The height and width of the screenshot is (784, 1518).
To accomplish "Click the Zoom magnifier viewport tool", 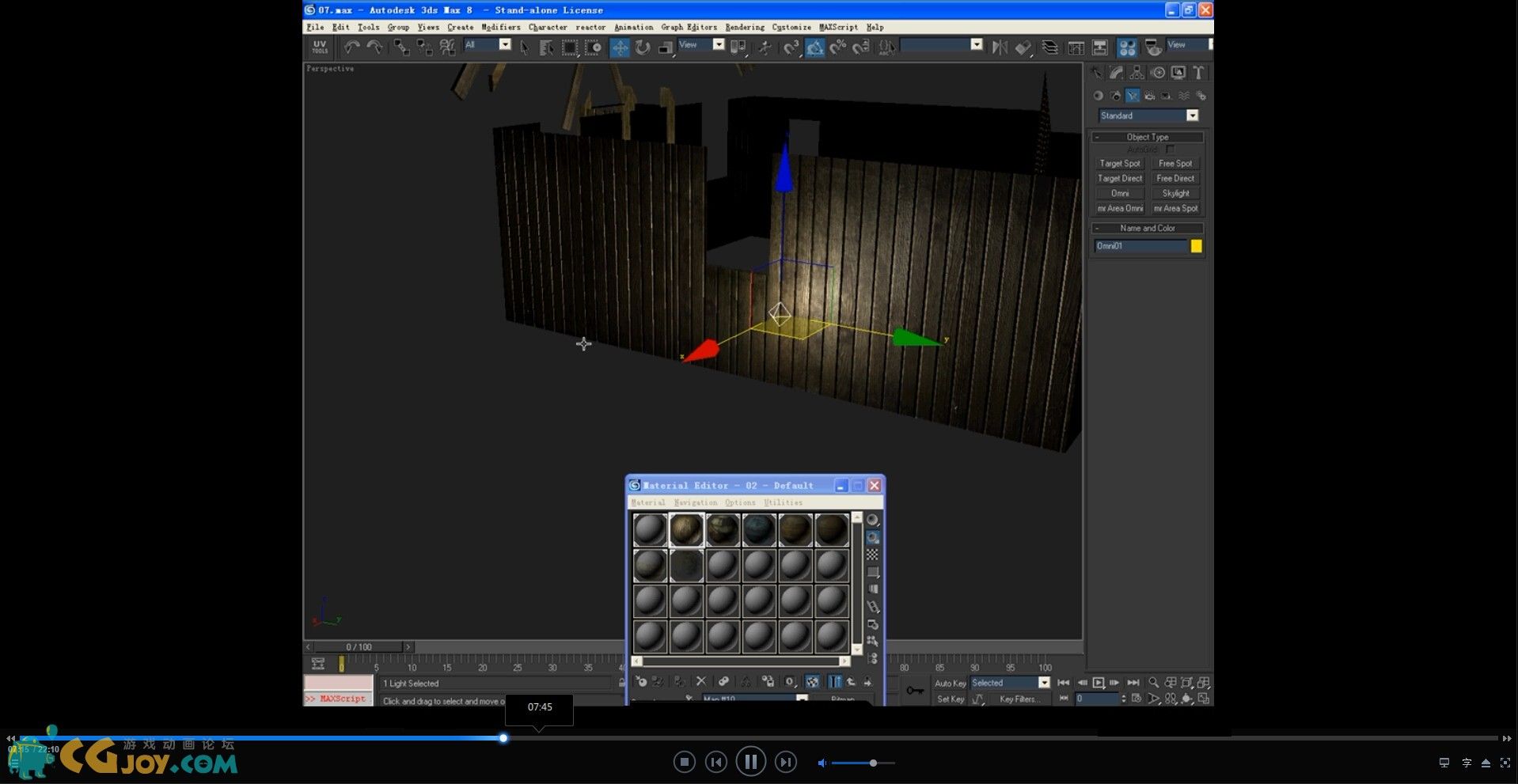I will pos(1154,682).
